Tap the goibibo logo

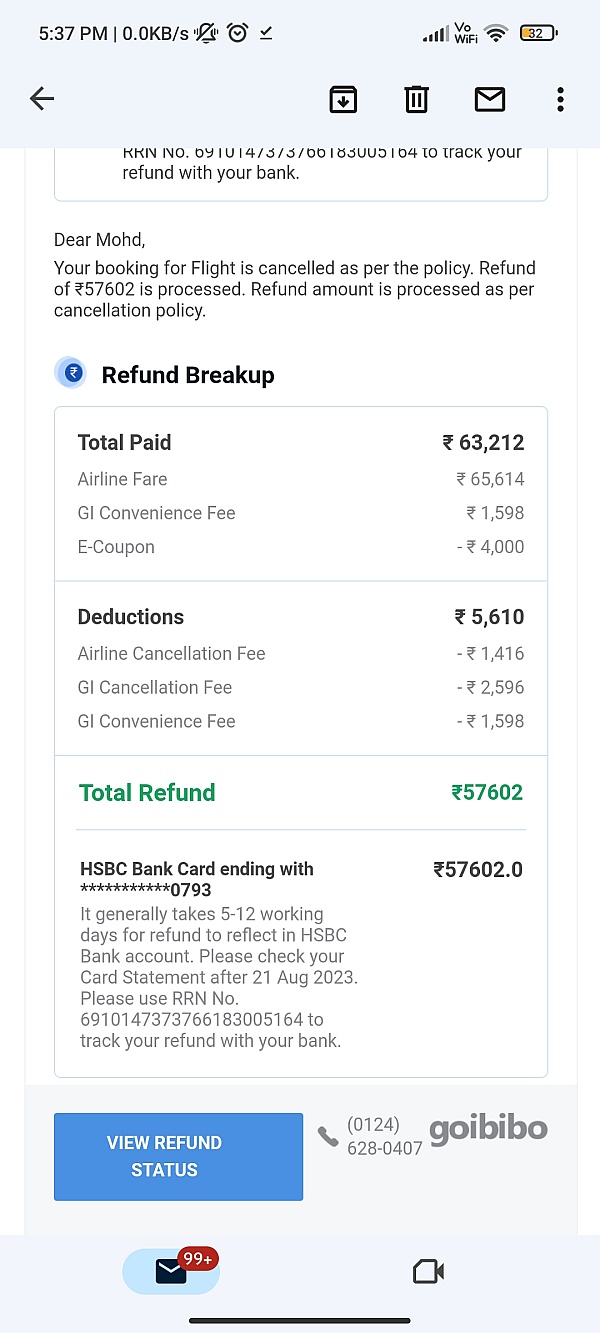click(x=488, y=1129)
